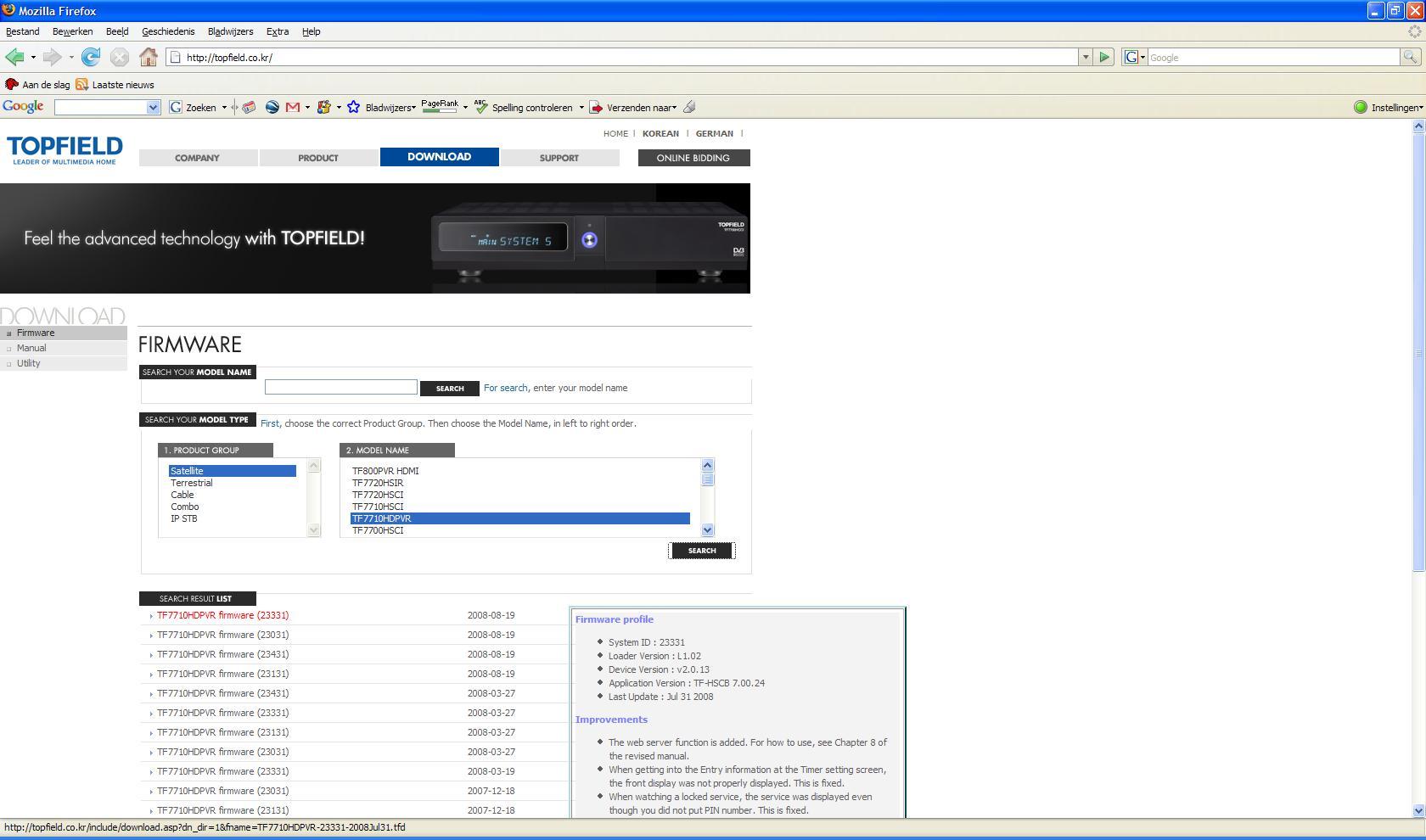Screen dimensions: 1426x840
Task: Reload the page with the refresh icon
Action: [x=91, y=57]
